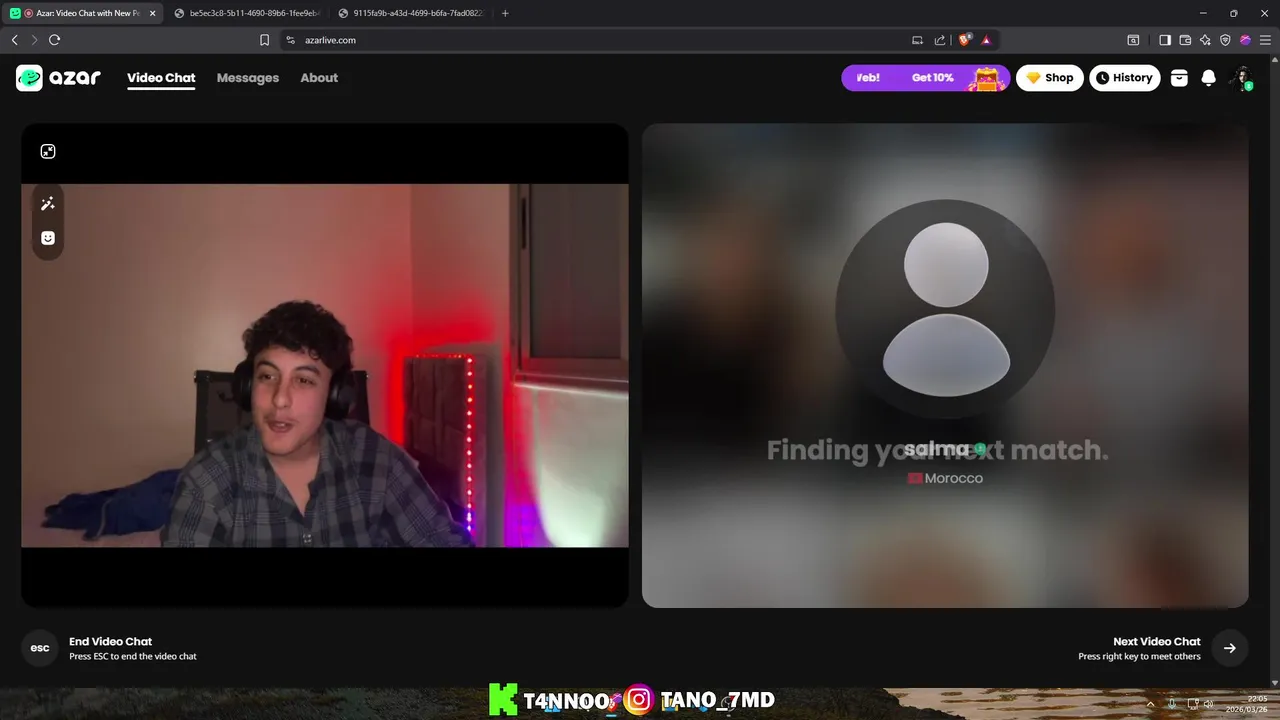Click the local webcam video feed
This screenshot has width=1280, height=720.
(325, 365)
